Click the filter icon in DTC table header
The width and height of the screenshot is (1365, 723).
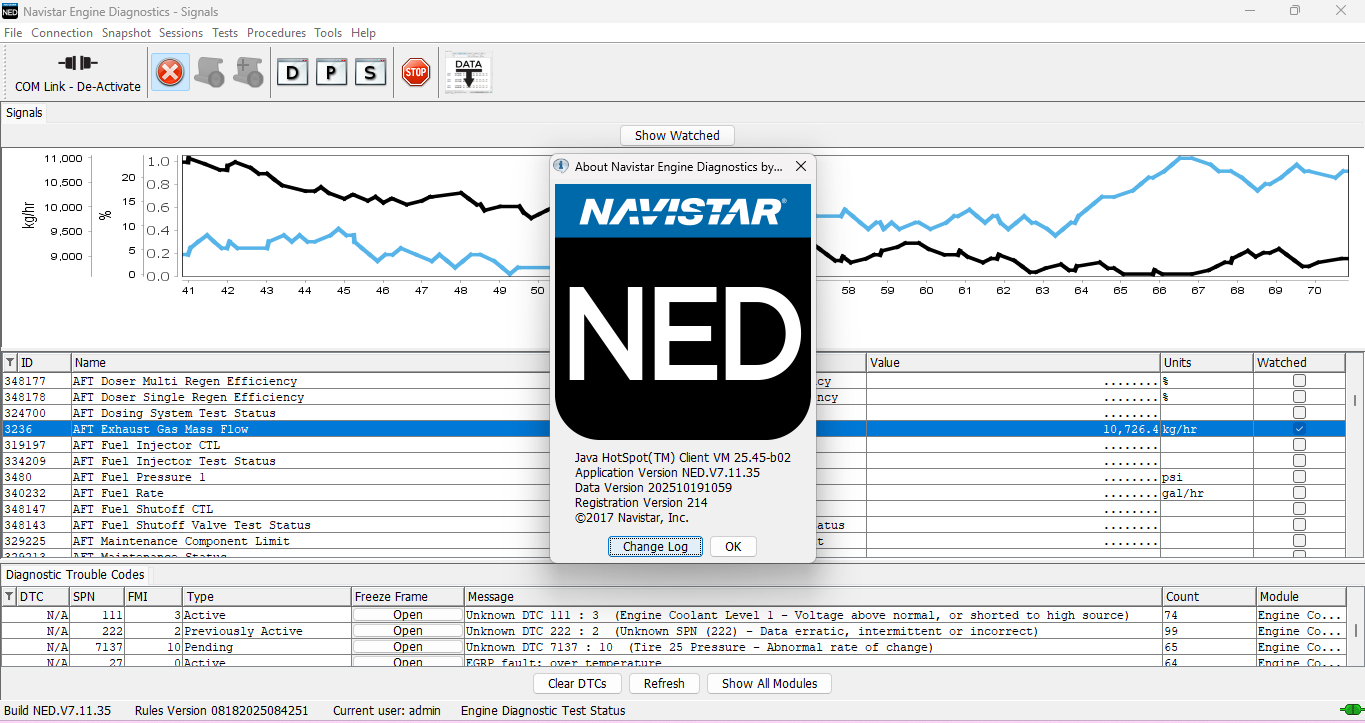(x=10, y=596)
